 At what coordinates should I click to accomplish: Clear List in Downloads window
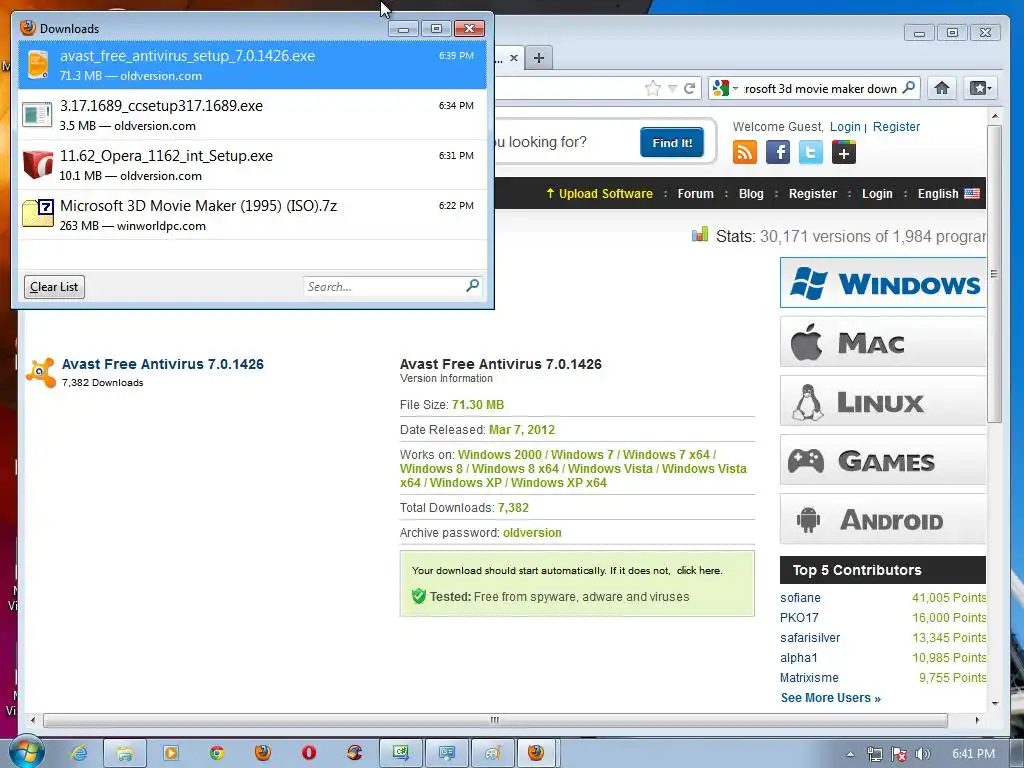54,287
